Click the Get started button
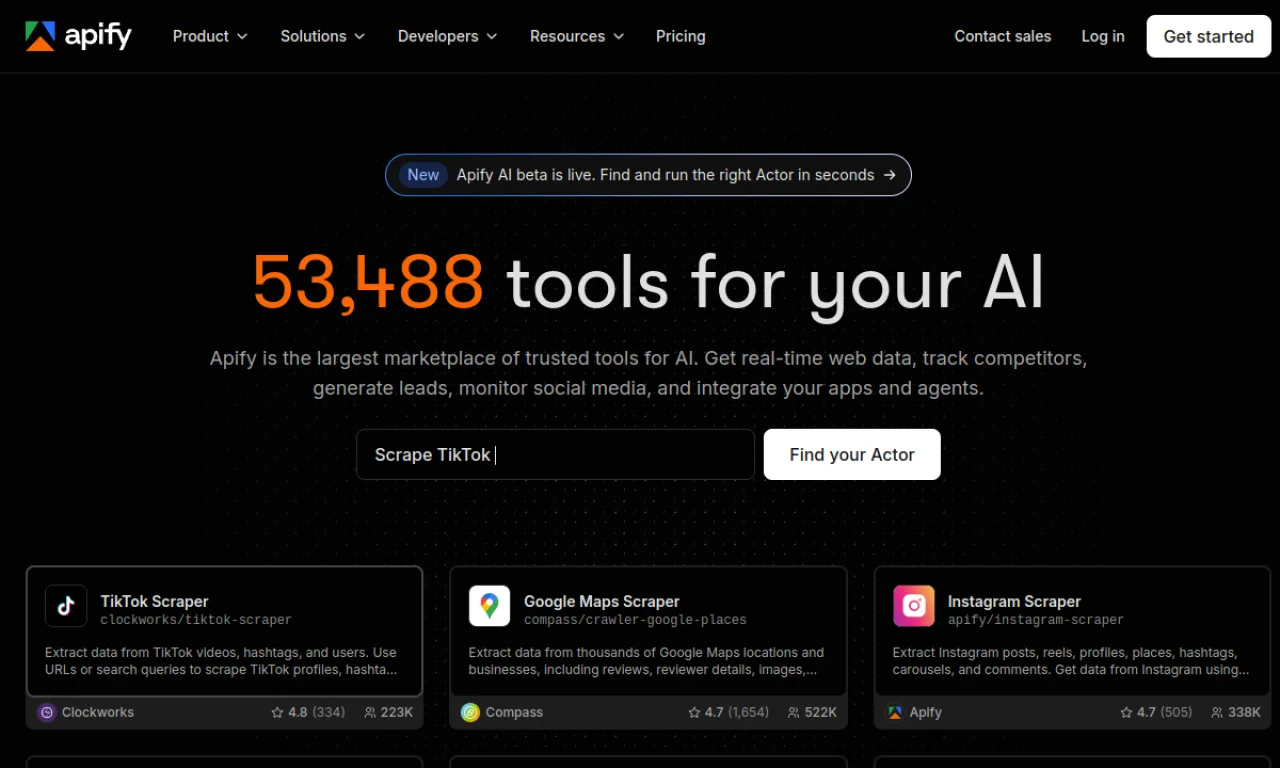 (x=1209, y=36)
